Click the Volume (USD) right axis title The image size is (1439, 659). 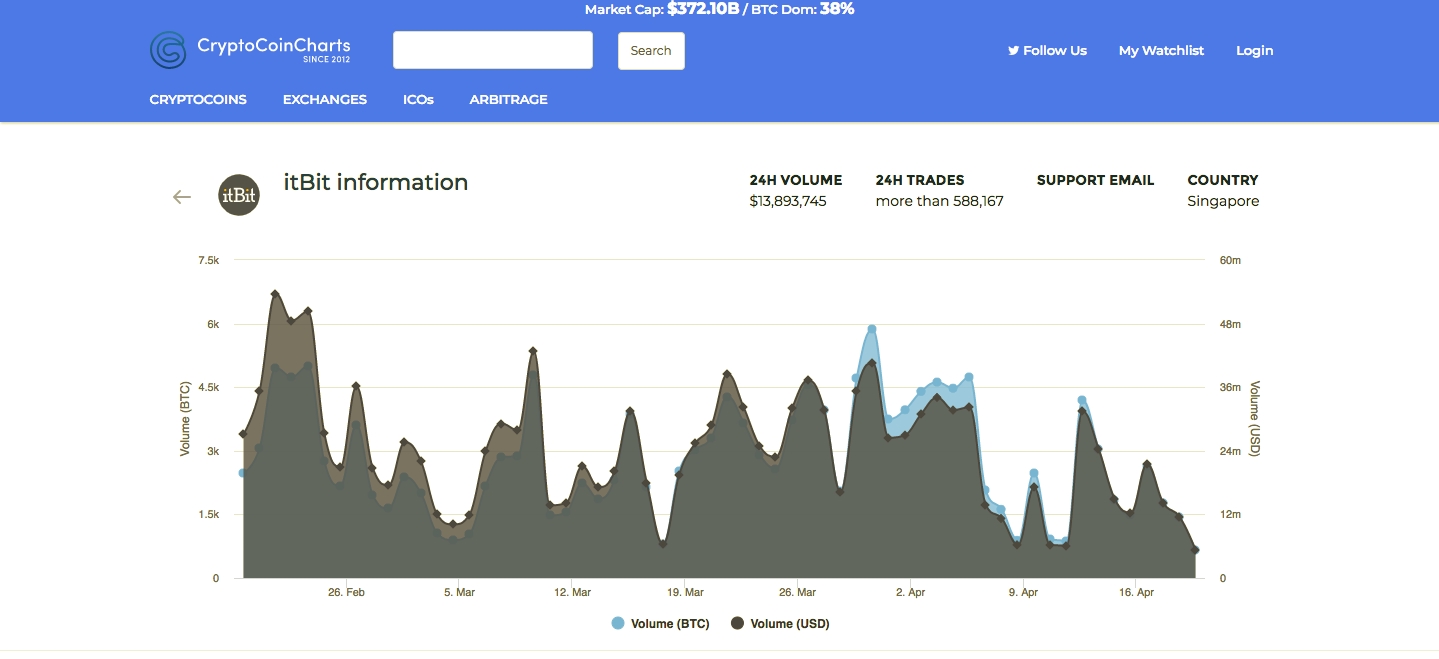[x=1255, y=419]
